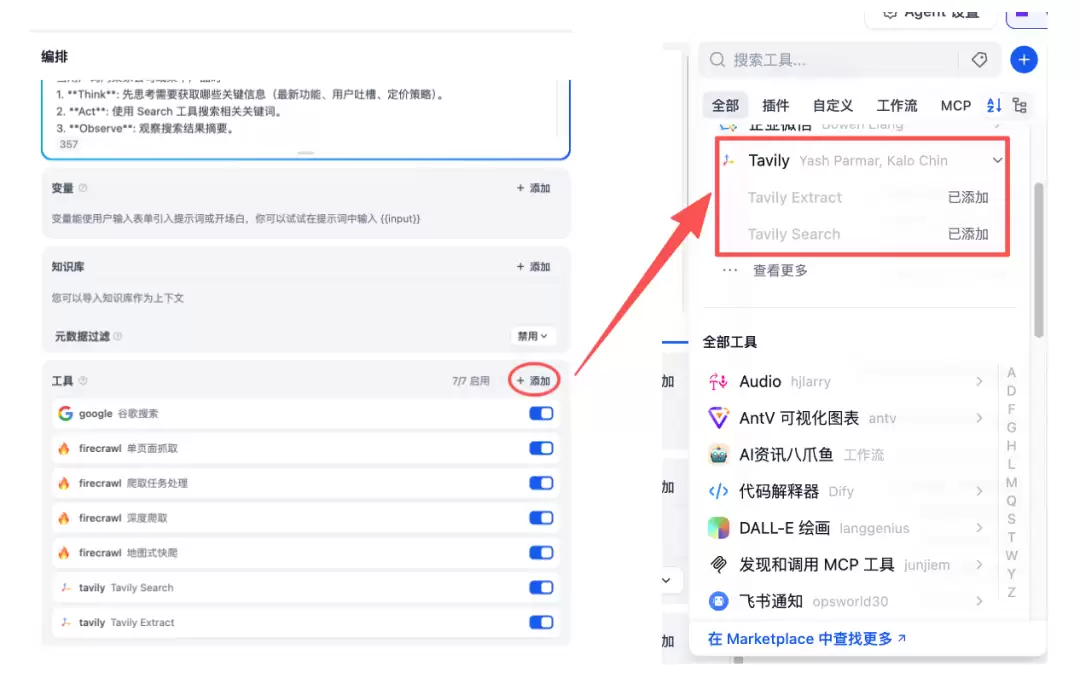1080x684 pixels.
Task: Click the Audio tool icon
Action: pyautogui.click(x=718, y=382)
